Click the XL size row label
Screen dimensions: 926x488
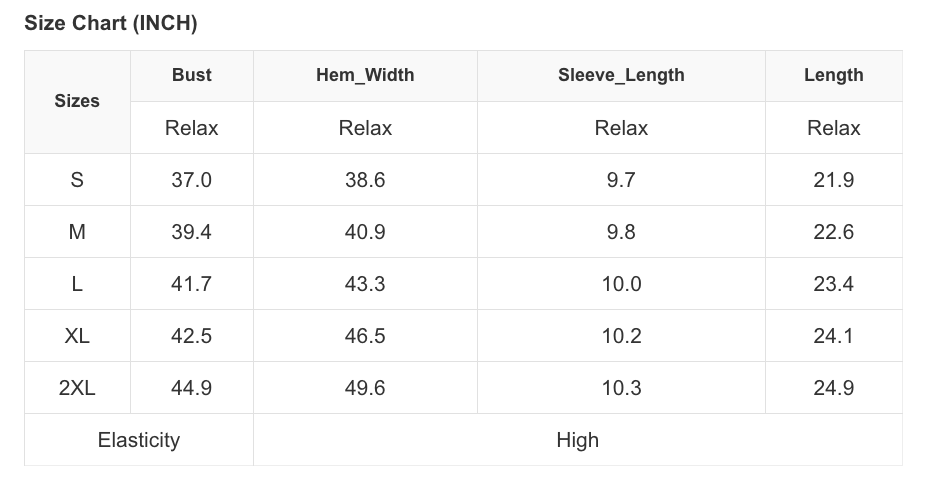(77, 336)
